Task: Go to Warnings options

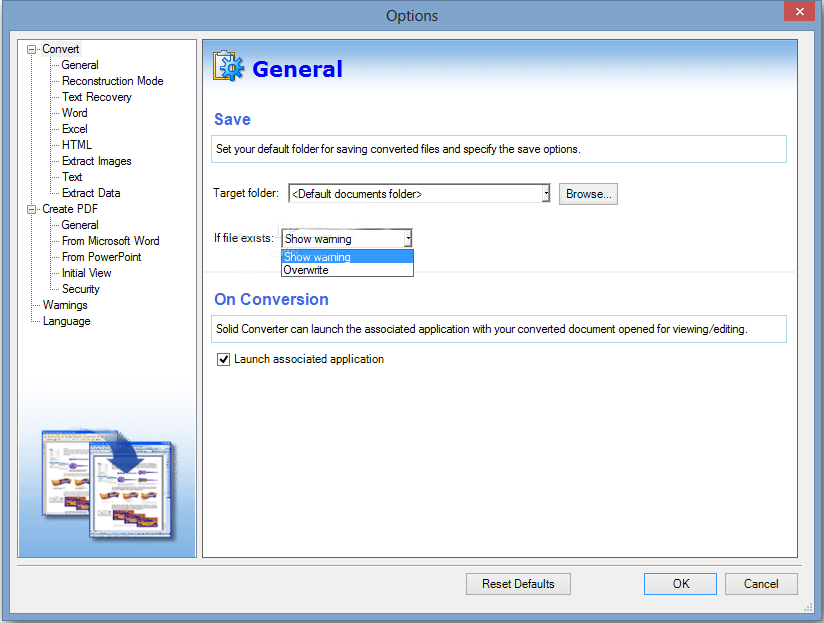Action: point(65,305)
